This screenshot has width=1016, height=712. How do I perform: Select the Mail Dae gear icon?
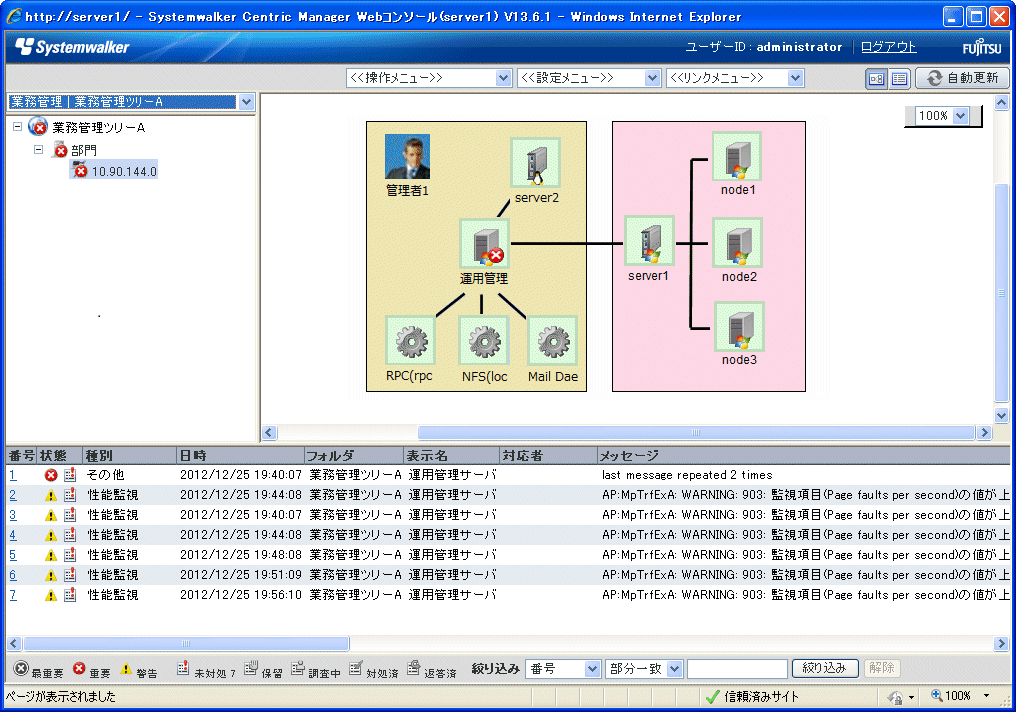(x=553, y=340)
